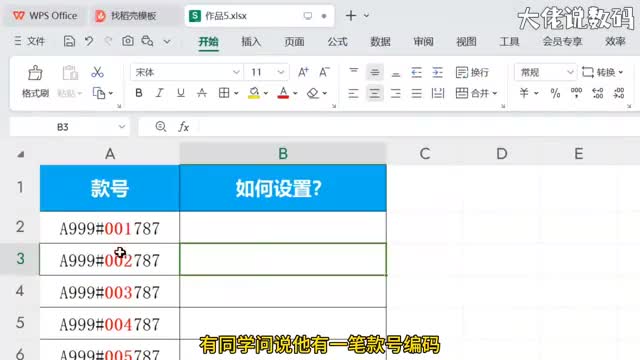640x360 pixels.
Task: Click the eraser clear formatting icon
Action: pyautogui.click(x=313, y=93)
